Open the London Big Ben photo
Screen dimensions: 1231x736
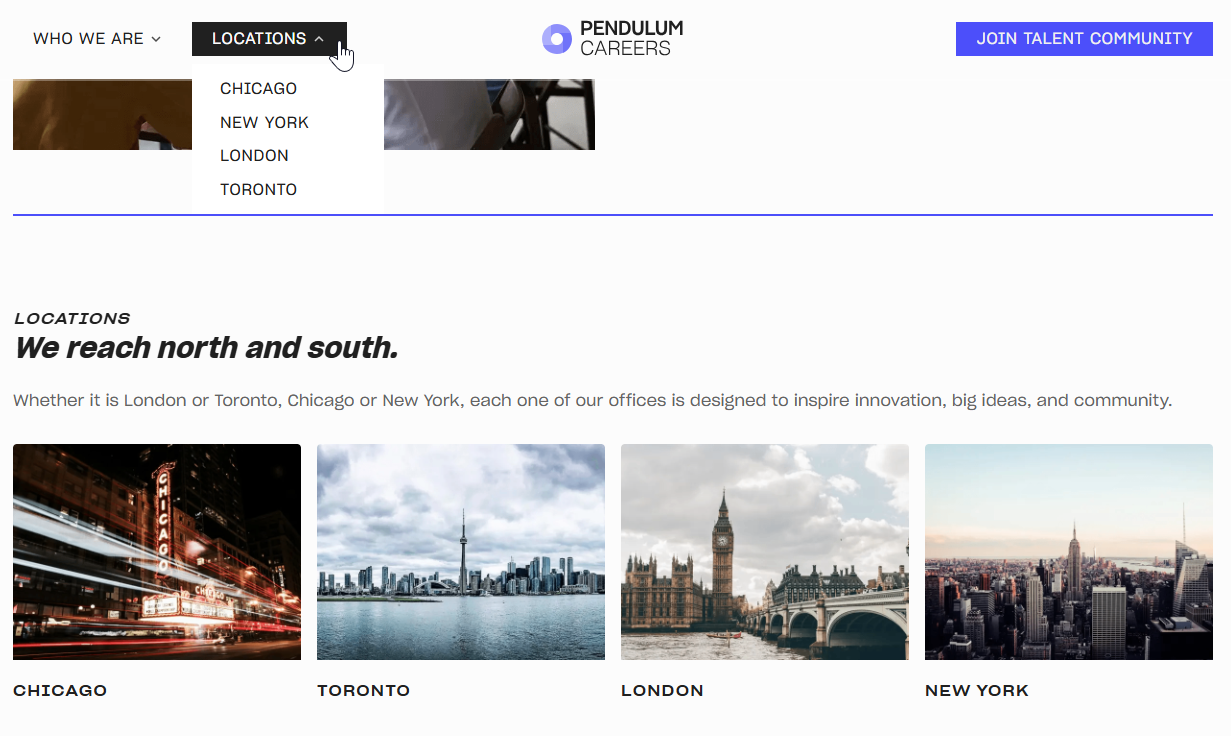765,552
